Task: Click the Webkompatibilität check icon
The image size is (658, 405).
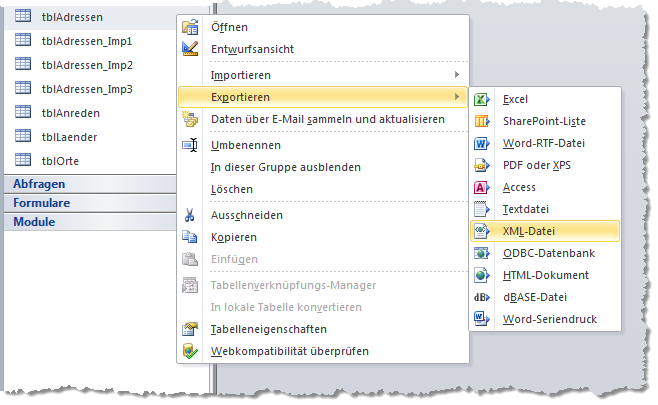Action: 190,351
